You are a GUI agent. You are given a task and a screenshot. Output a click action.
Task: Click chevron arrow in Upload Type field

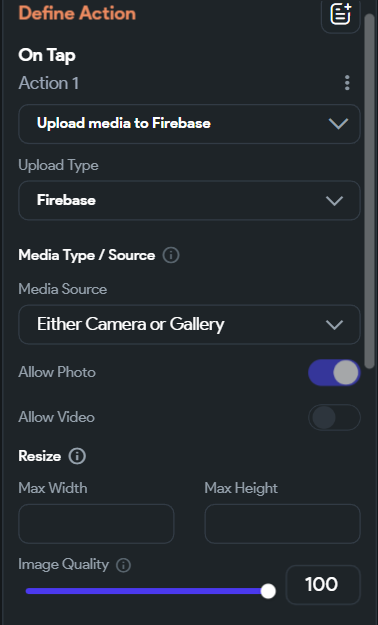pos(334,200)
